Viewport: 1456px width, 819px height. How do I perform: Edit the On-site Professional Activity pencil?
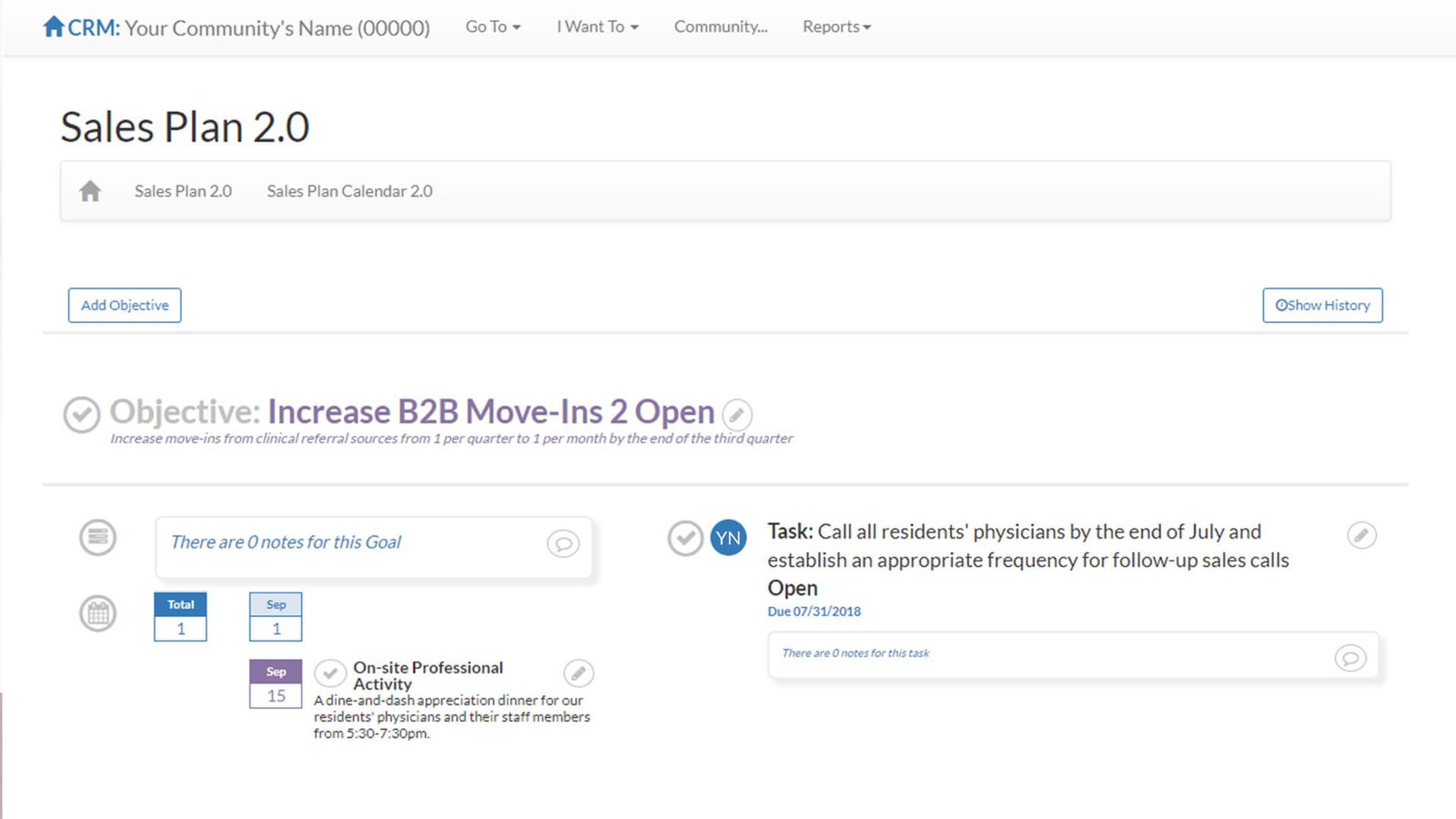(x=578, y=673)
